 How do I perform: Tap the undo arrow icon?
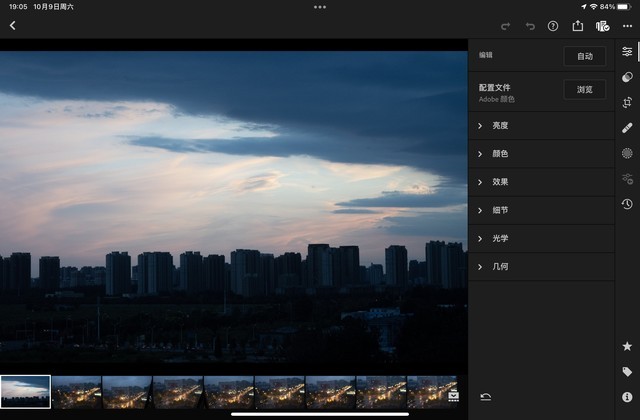pyautogui.click(x=530, y=27)
